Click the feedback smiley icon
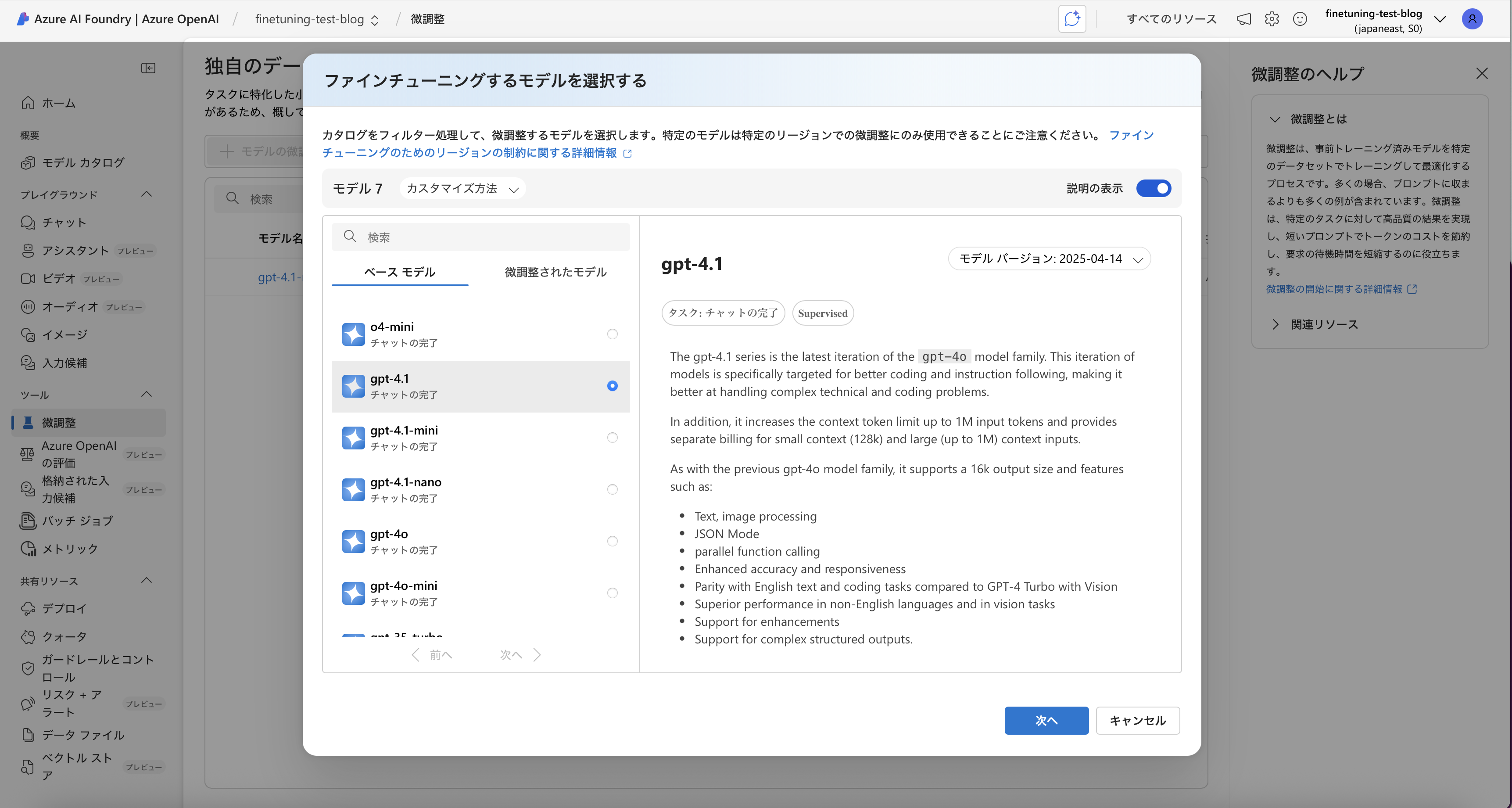1512x808 pixels. pos(1300,19)
